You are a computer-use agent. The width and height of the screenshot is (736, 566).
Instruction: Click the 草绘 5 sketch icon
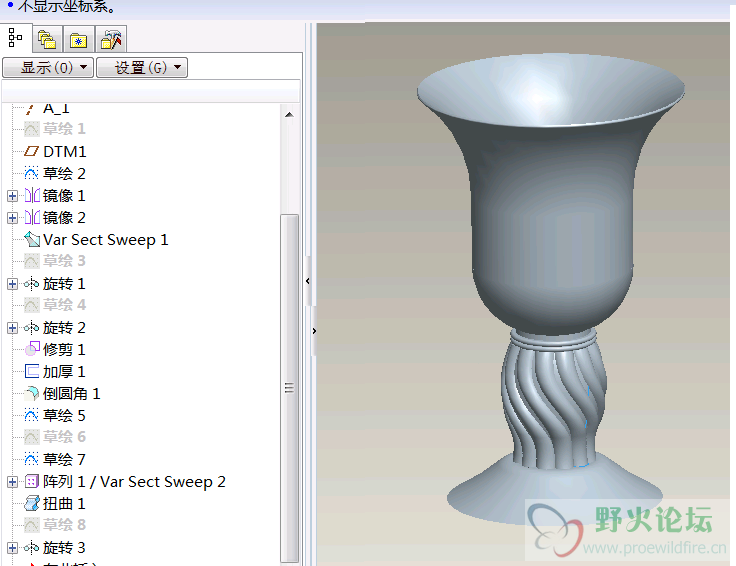[31, 415]
